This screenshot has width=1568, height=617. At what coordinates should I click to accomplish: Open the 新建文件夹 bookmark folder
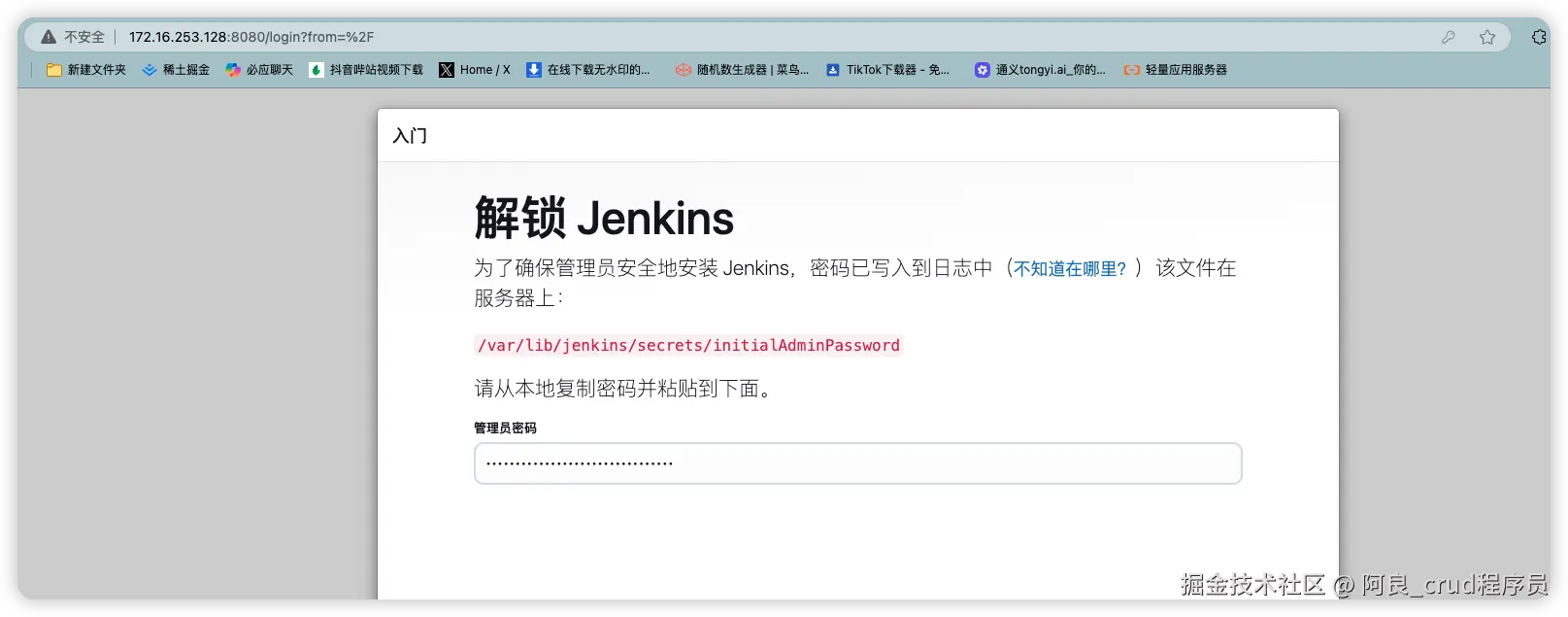(86, 70)
